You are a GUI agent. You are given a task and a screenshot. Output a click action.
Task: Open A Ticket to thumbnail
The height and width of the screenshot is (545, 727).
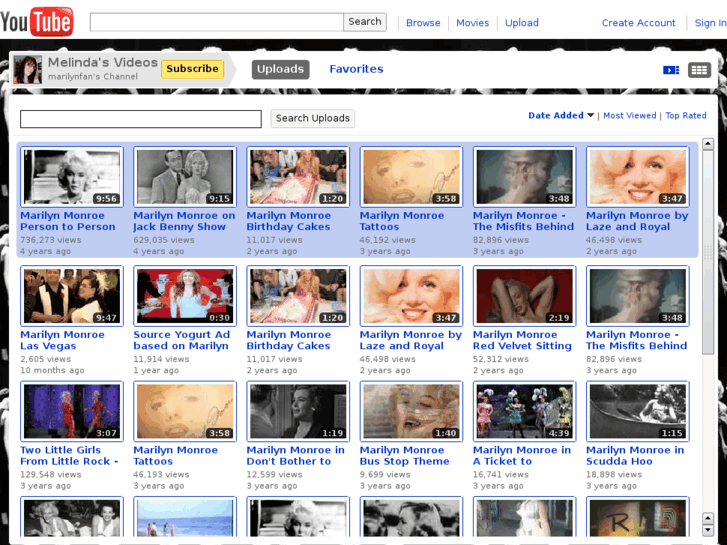[x=524, y=411]
